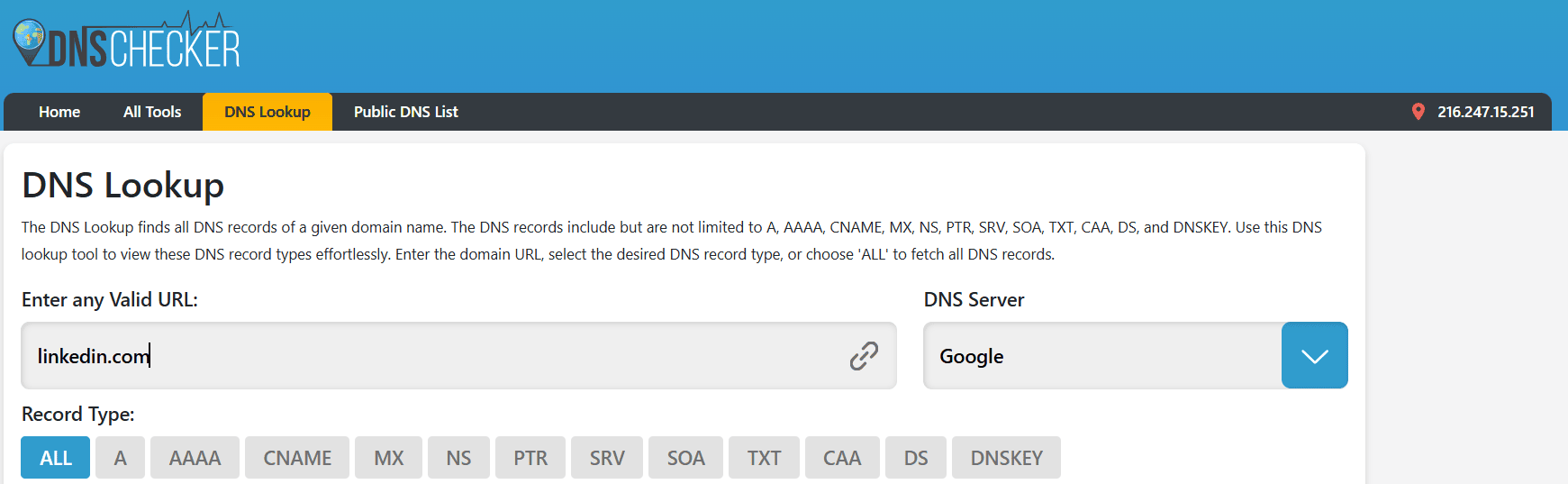Select the PTR record type
1568x484 pixels.
point(530,458)
